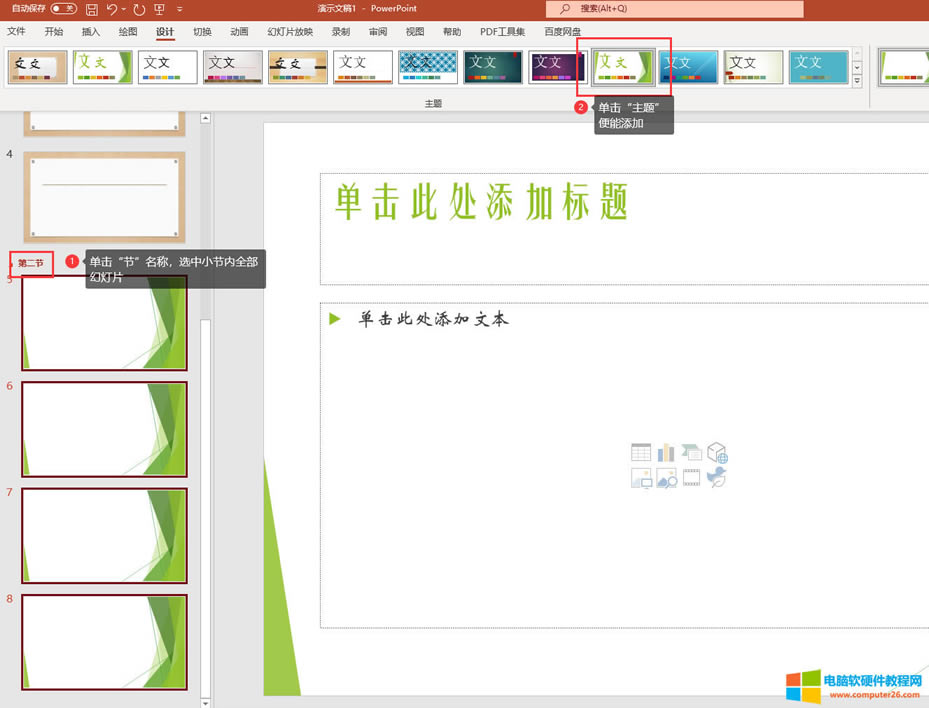Apply the dark teal chalkboard theme
Viewport: 929px width, 708px height.
point(492,67)
